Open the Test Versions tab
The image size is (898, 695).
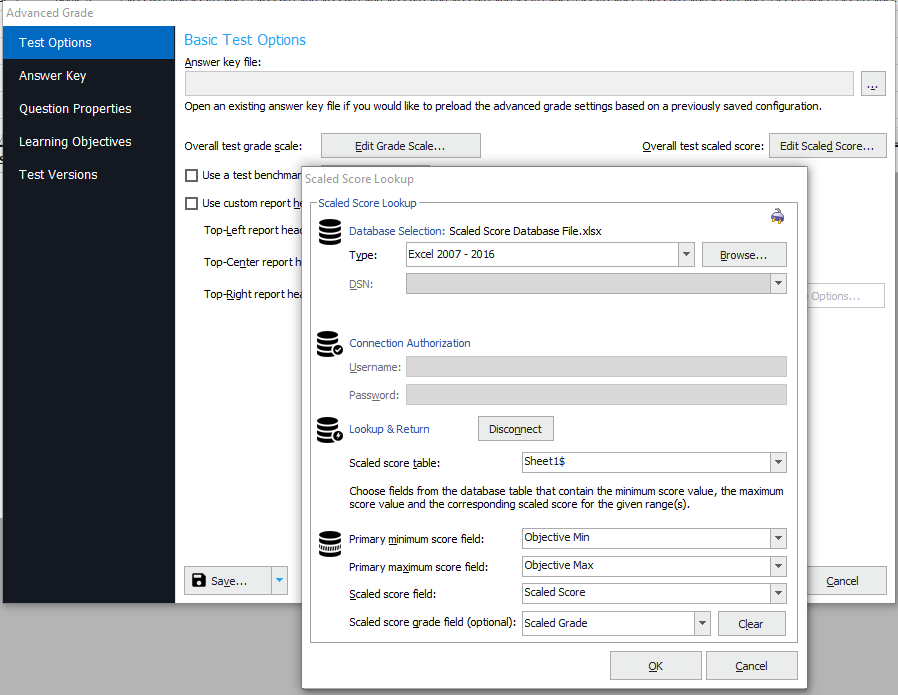[x=89, y=175]
